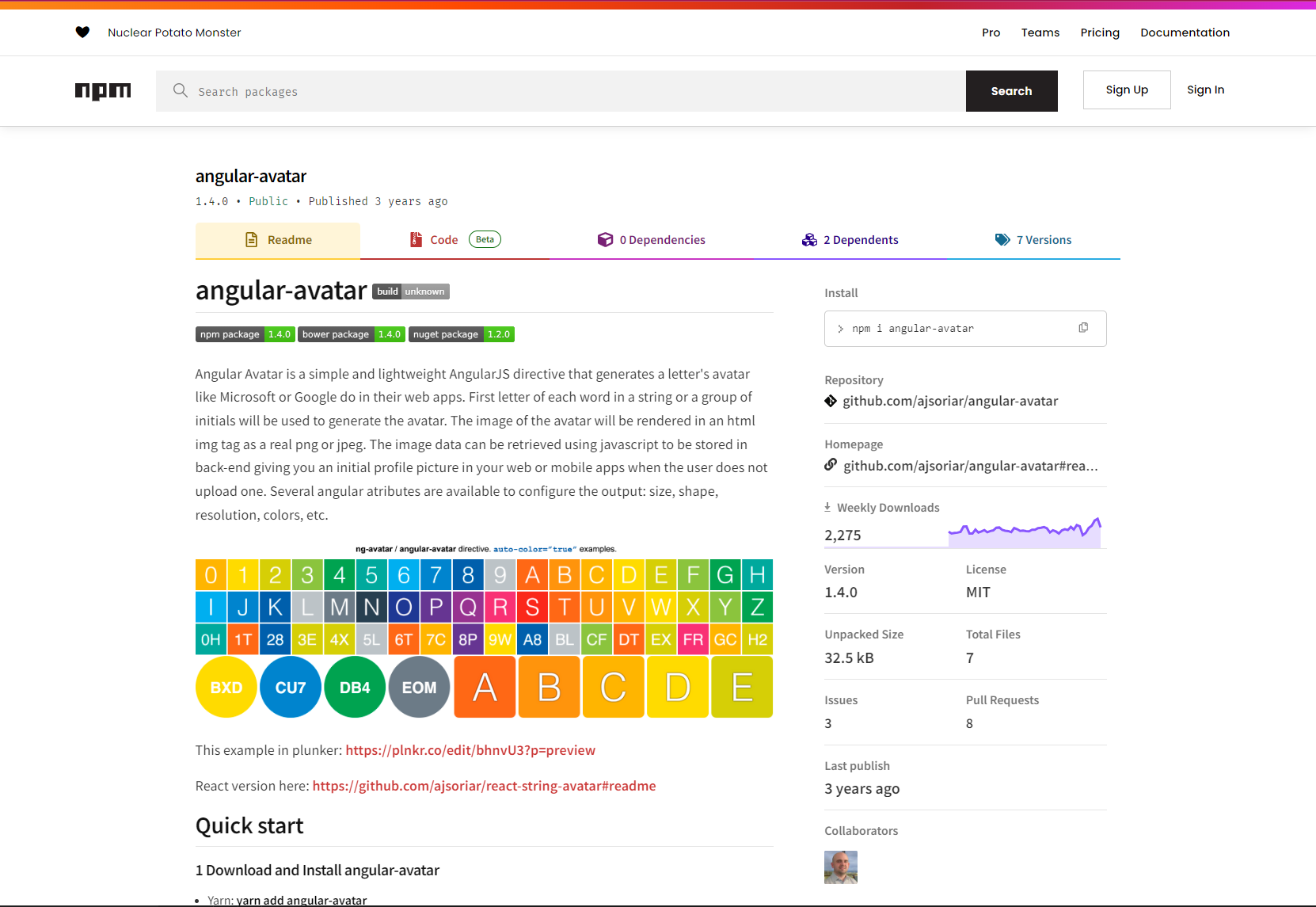Open the plunker preview link
The width and height of the screenshot is (1316, 907).
click(x=470, y=750)
